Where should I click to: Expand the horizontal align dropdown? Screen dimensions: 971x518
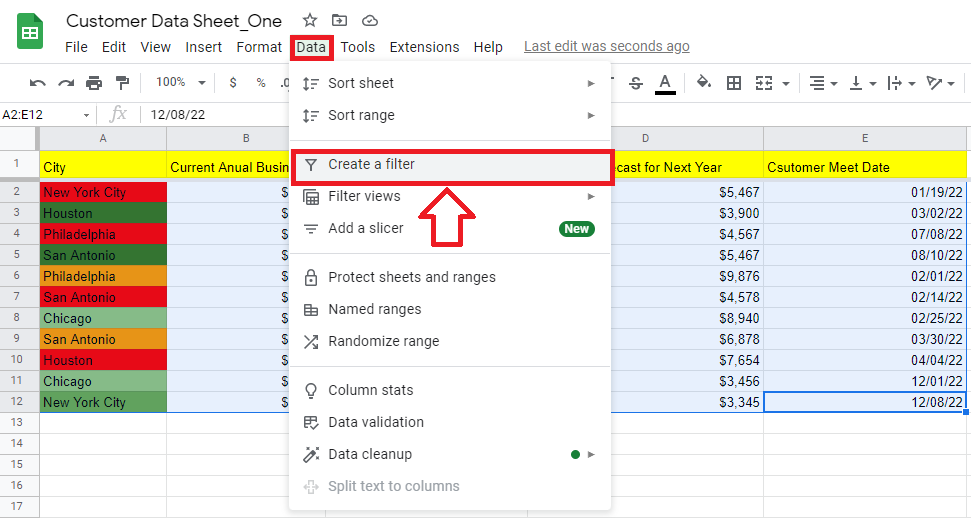(x=823, y=83)
